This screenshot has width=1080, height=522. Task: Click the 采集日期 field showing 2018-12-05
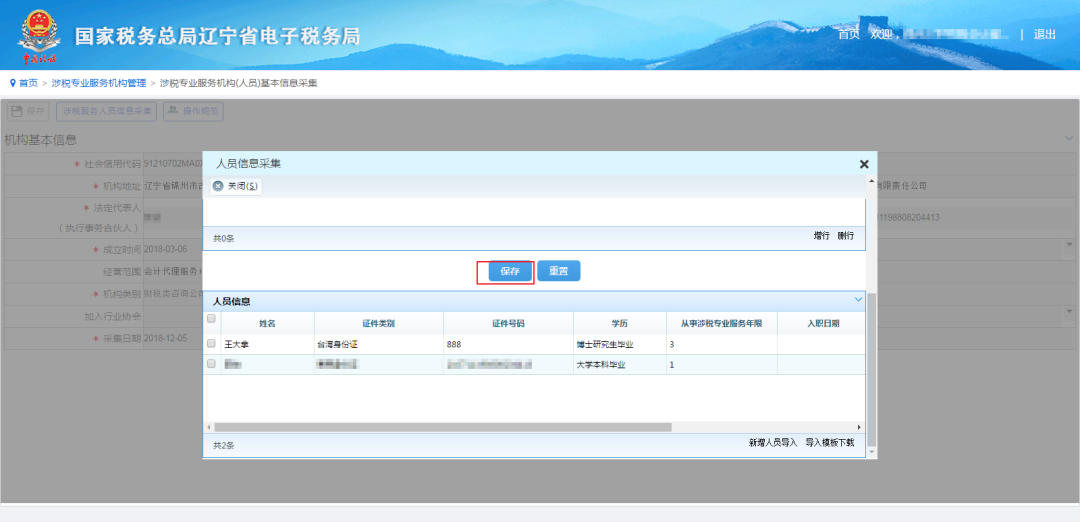pyautogui.click(x=173, y=339)
